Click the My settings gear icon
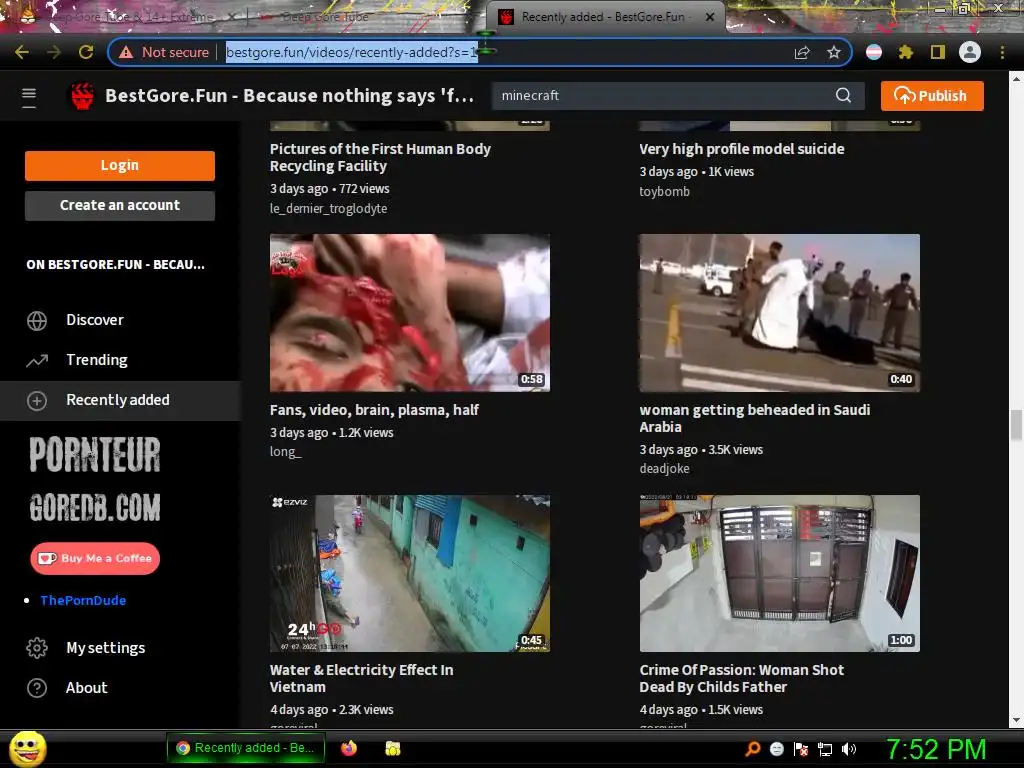Viewport: 1024px width, 768px height. (x=37, y=648)
